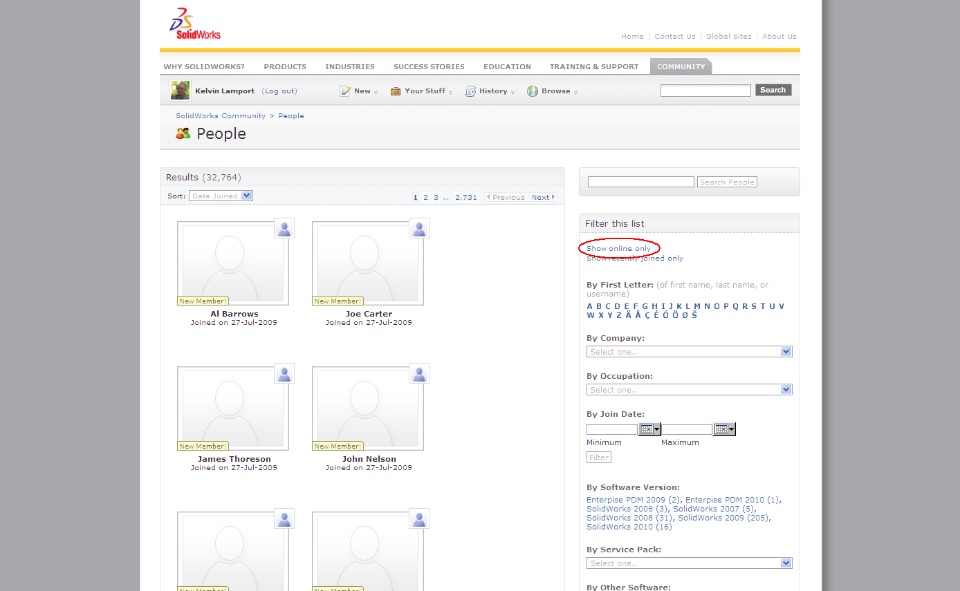
Task: Click the person icon on John Nelson's card
Action: point(419,374)
